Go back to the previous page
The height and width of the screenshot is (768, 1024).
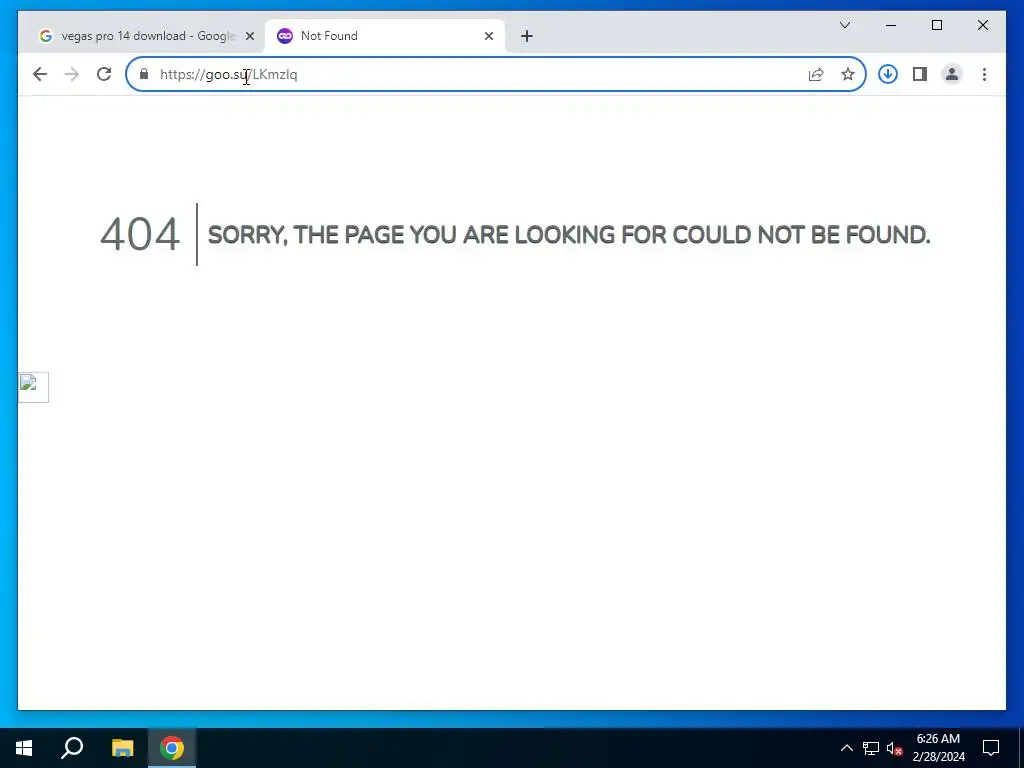coord(40,74)
